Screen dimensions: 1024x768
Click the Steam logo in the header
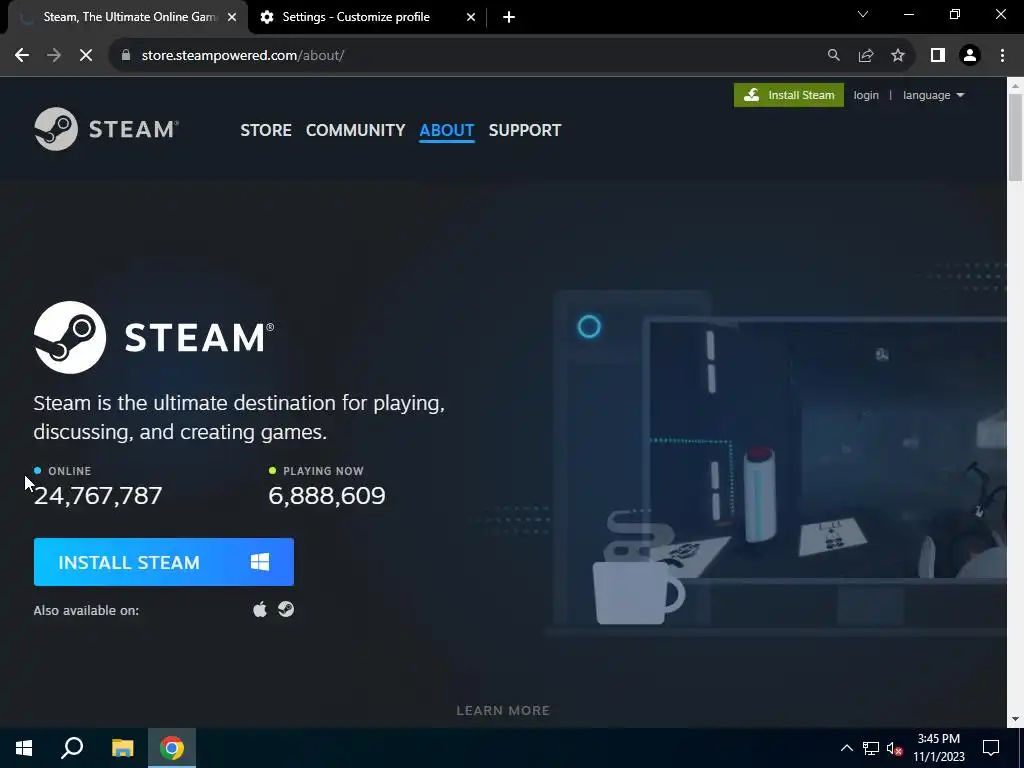106,129
